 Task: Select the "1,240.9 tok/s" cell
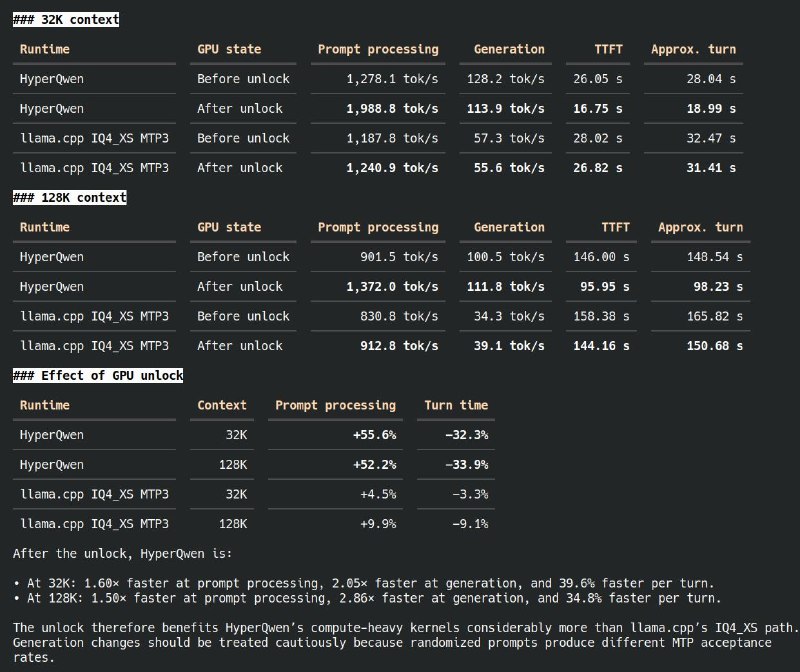coord(392,168)
